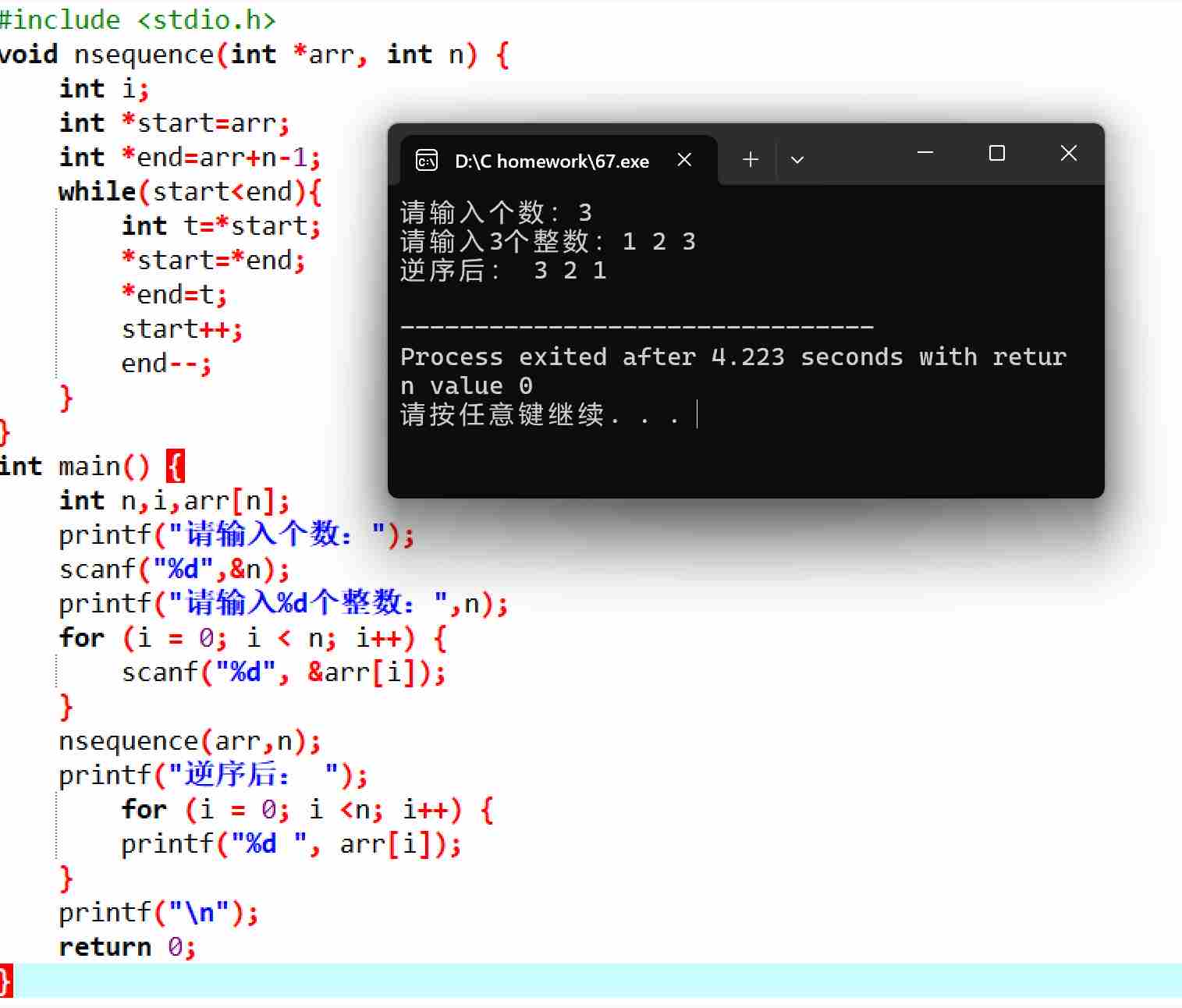Click terminal line '请输入个数： 3'

pyautogui.click(x=496, y=212)
